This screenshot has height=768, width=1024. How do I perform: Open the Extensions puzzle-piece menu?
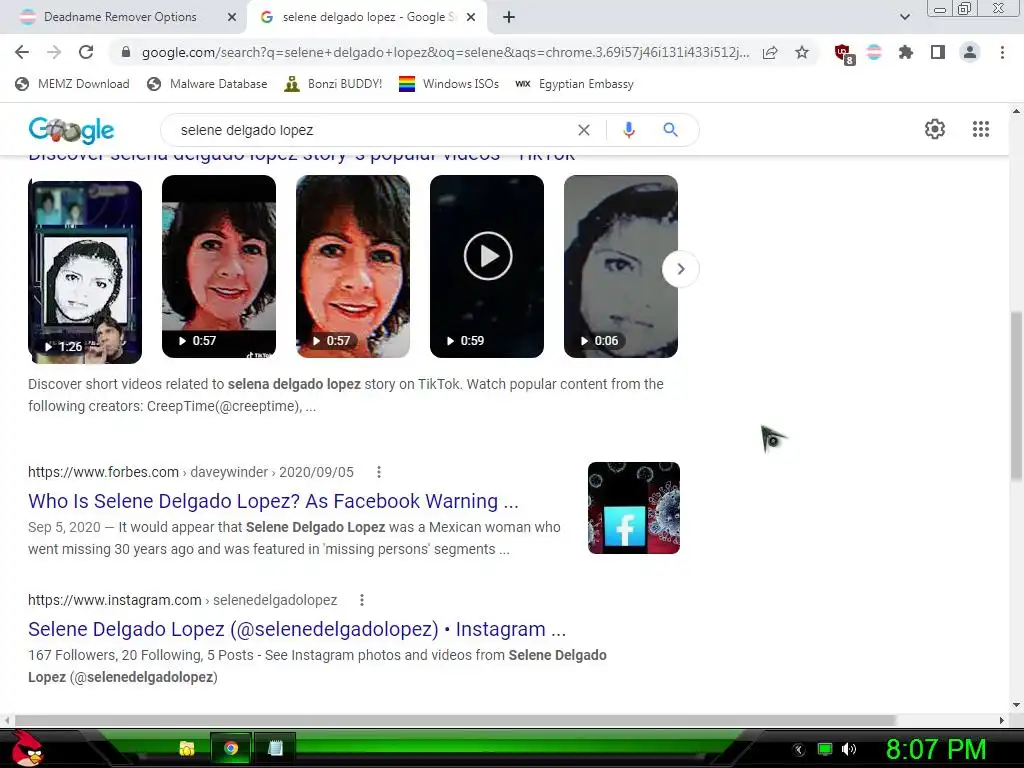[906, 52]
